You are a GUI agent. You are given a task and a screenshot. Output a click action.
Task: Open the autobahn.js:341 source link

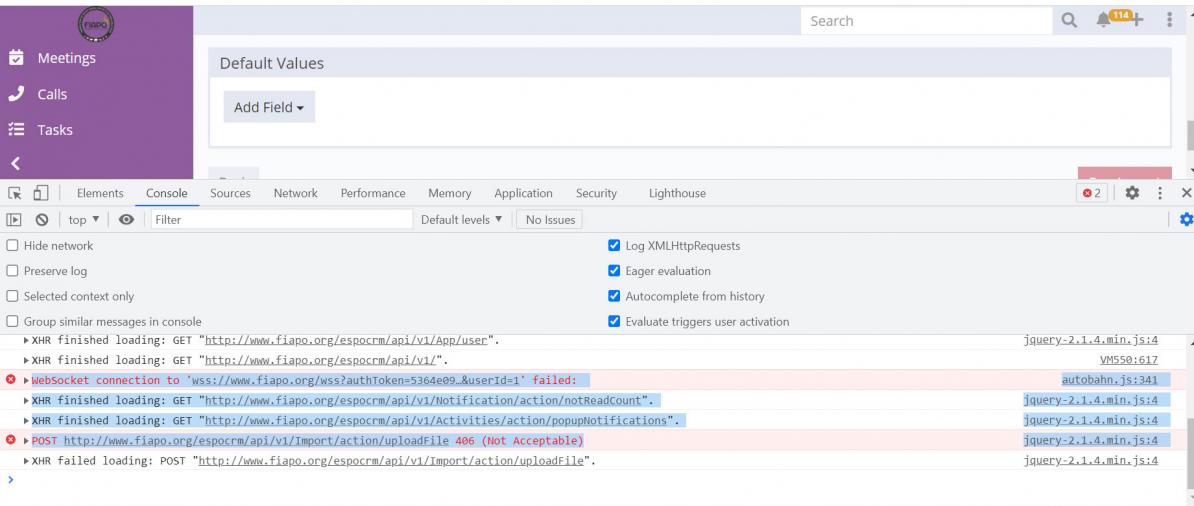pos(1109,380)
